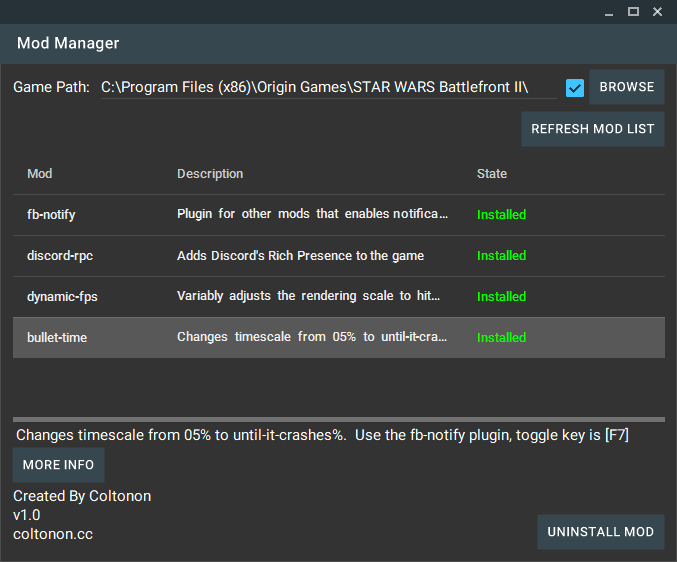Image resolution: width=677 pixels, height=562 pixels.
Task: Sort by the Description column header
Action: click(x=210, y=174)
